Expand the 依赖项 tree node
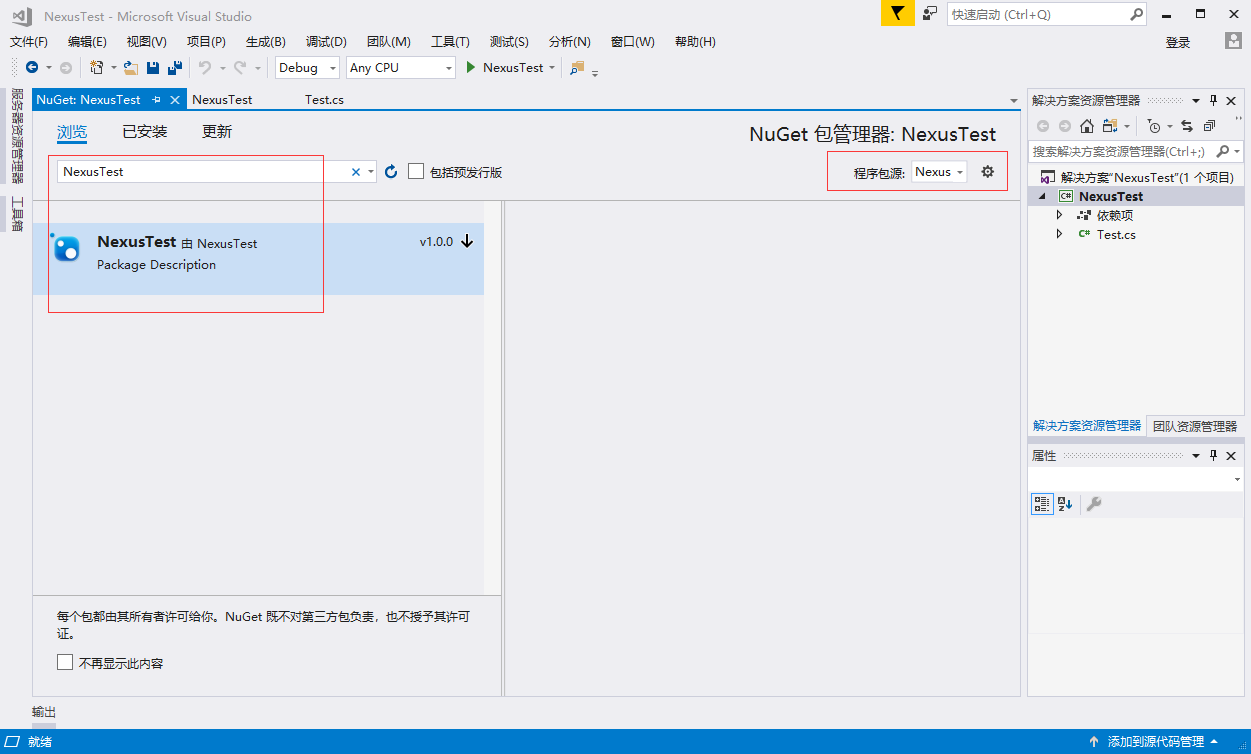 pyautogui.click(x=1059, y=215)
